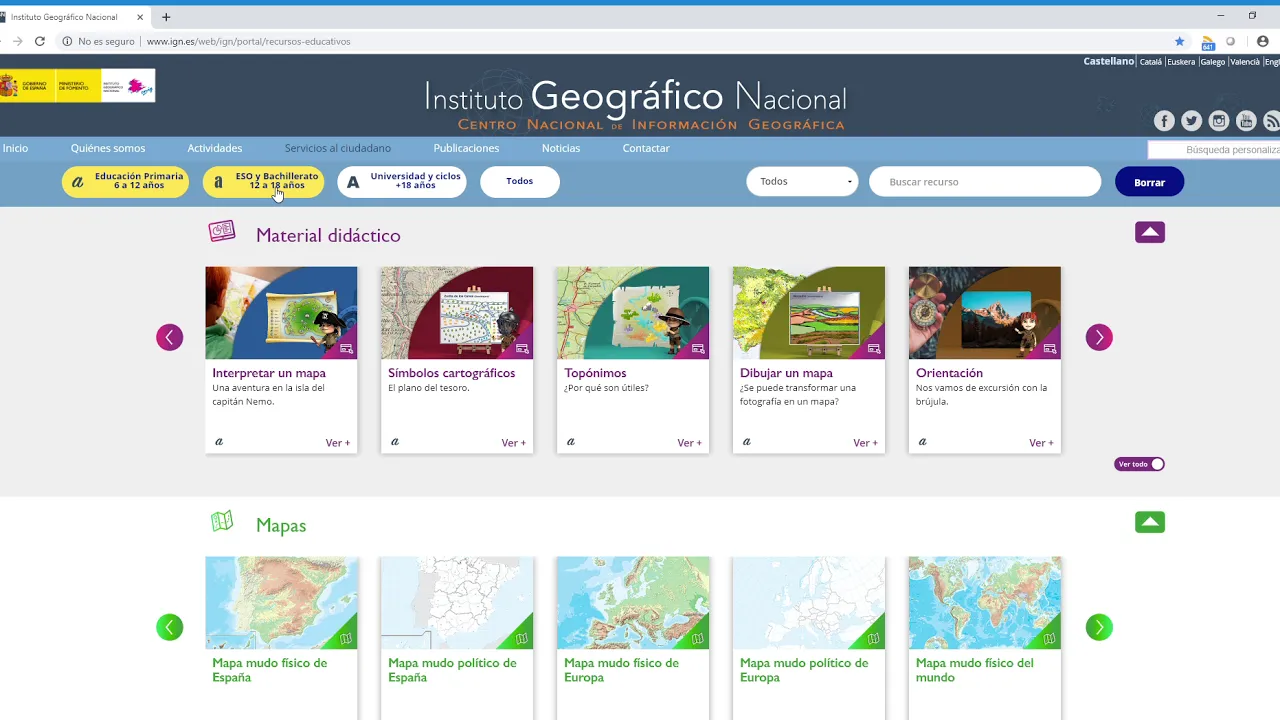Switch language to Català

point(1151,62)
